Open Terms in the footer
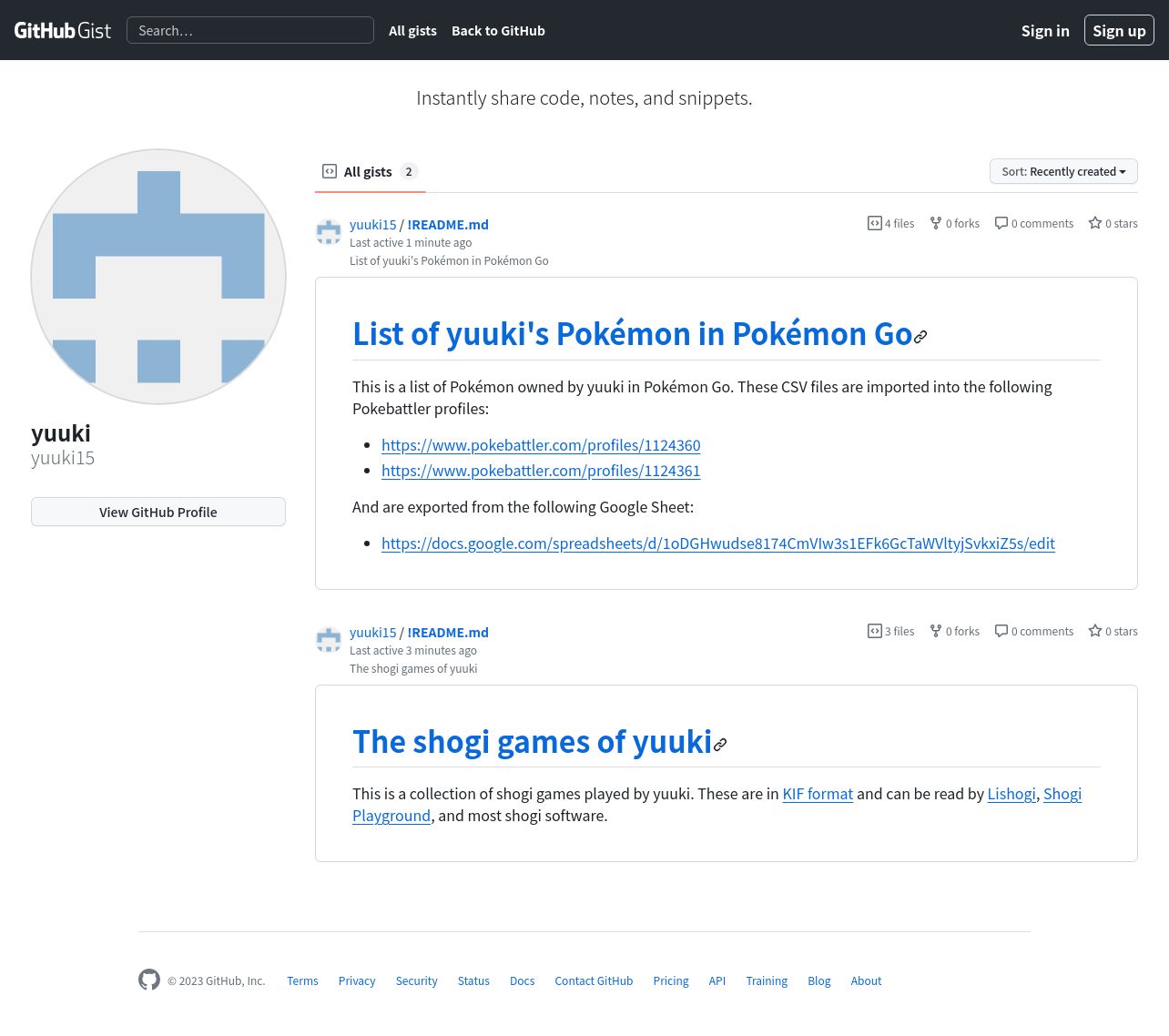This screenshot has height=1036, width=1169. click(x=302, y=980)
